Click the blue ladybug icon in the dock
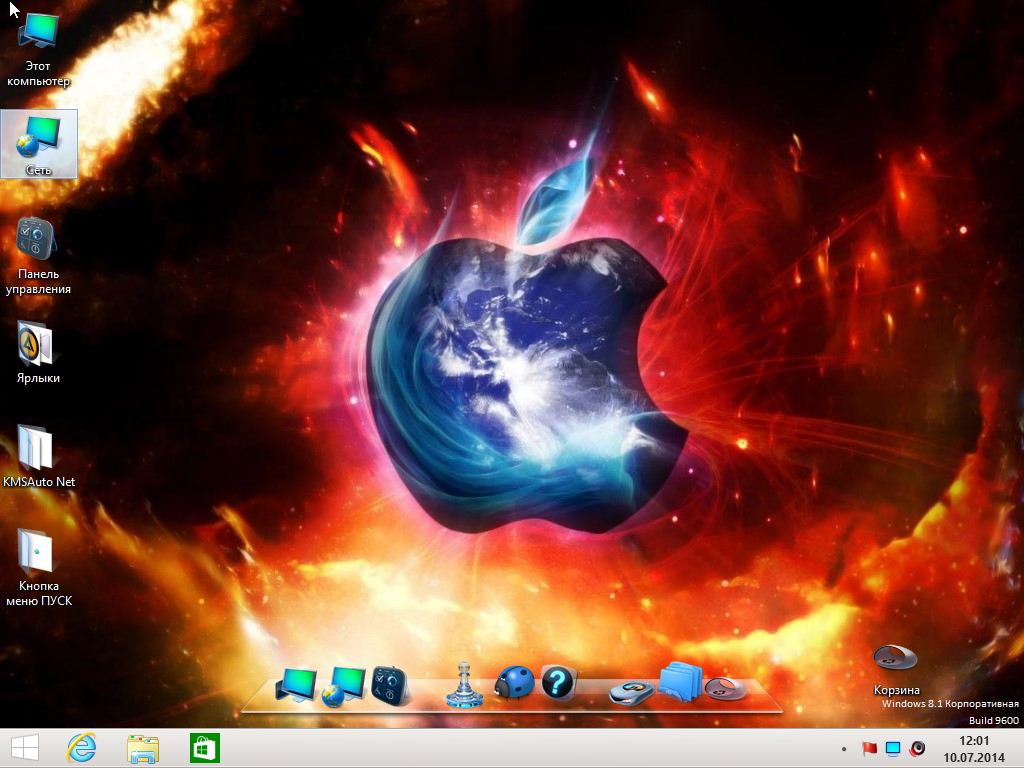The width and height of the screenshot is (1024, 768). tap(514, 683)
